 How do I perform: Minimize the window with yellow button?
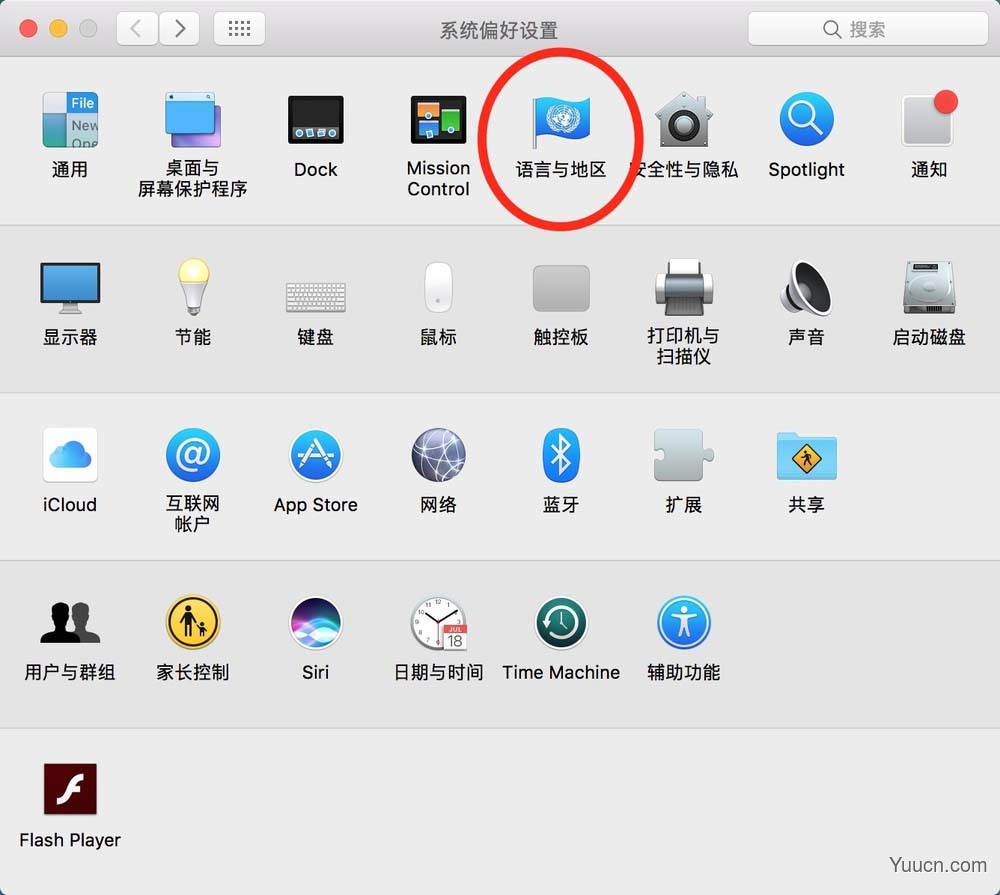[x=58, y=29]
